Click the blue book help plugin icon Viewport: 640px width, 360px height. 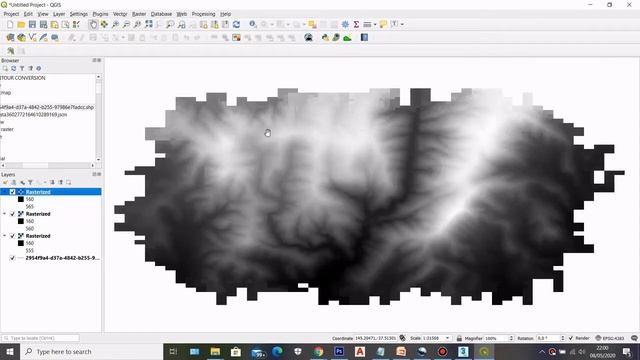(x=364, y=38)
